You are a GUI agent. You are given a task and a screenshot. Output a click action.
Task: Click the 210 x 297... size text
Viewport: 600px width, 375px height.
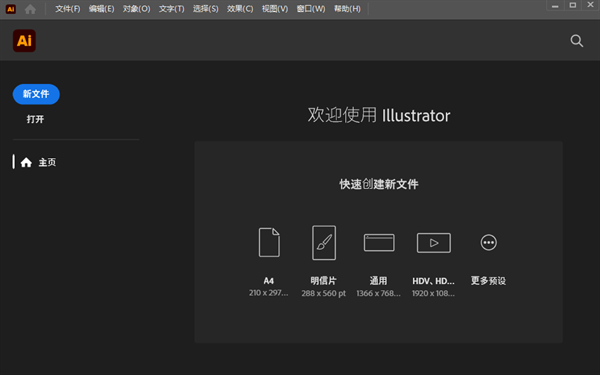click(268, 293)
